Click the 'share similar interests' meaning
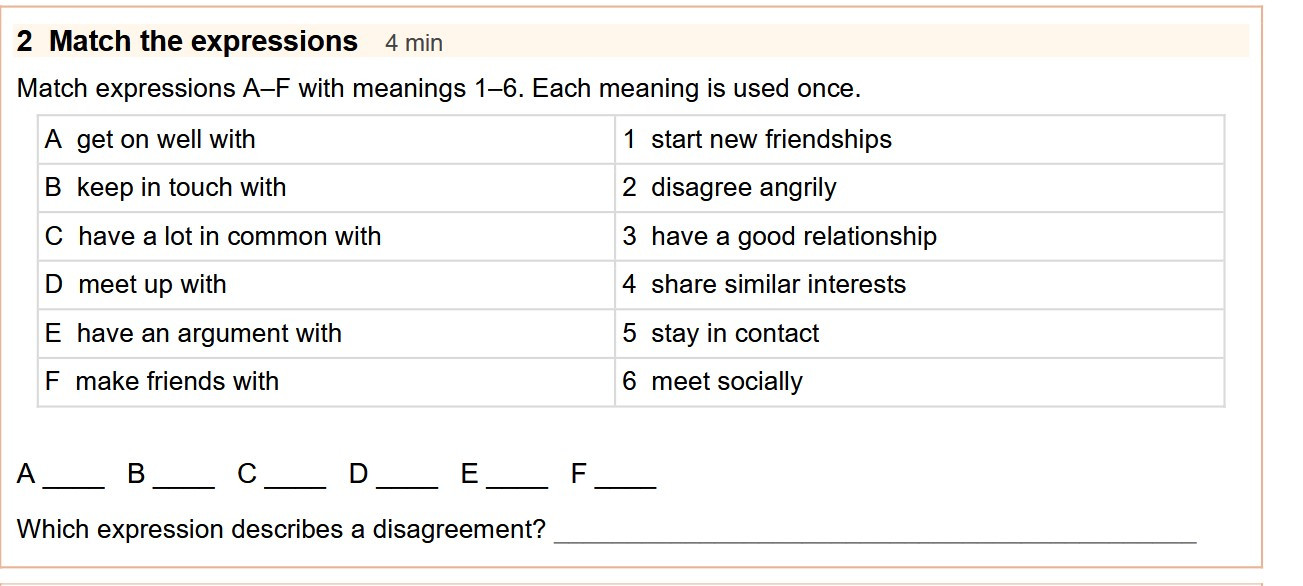The image size is (1303, 586). pyautogui.click(x=920, y=285)
